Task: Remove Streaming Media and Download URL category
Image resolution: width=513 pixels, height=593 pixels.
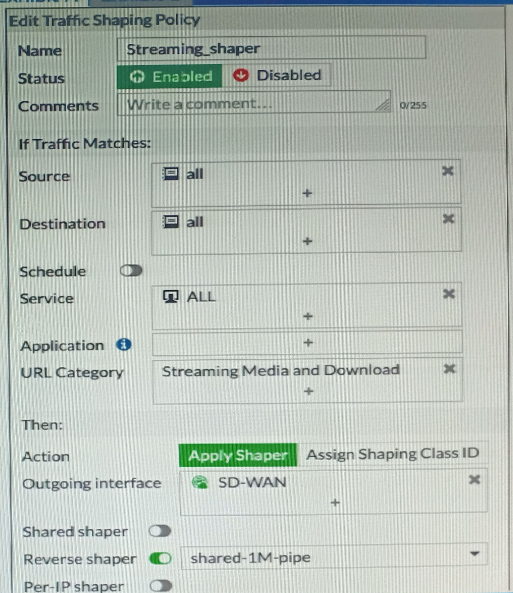Action: 449,369
